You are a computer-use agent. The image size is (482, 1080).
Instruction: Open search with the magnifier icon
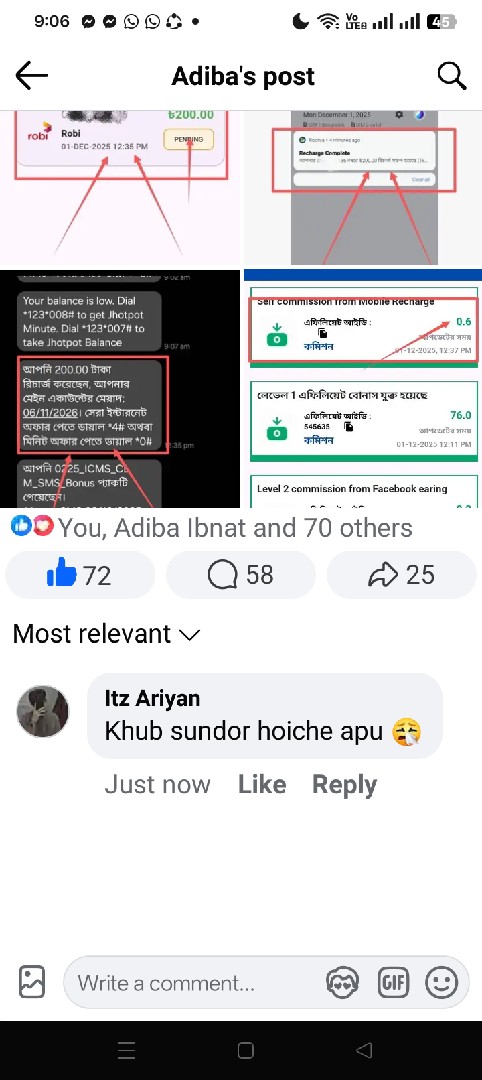452,75
